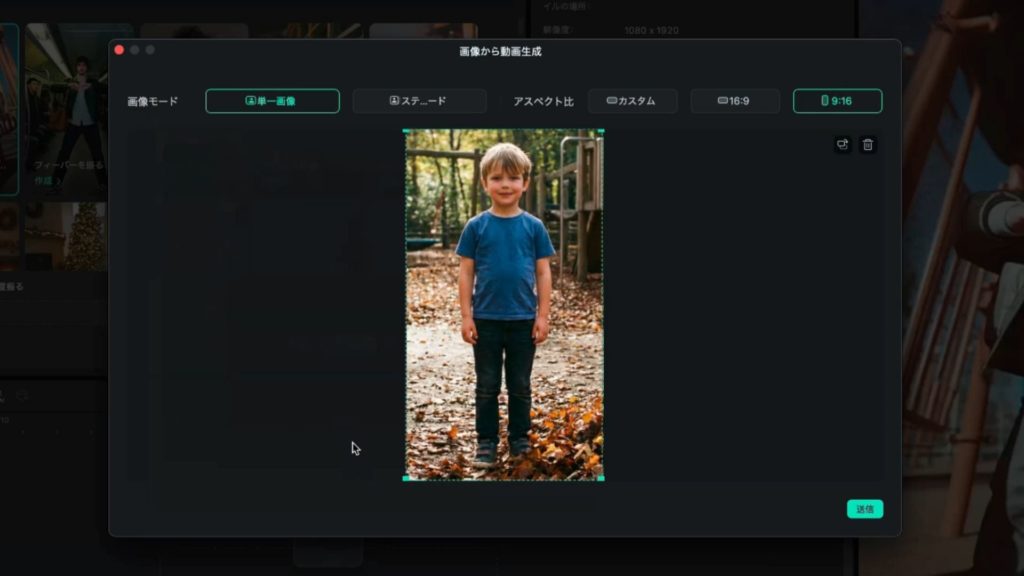Image resolution: width=1024 pixels, height=576 pixels.
Task: Choose the カスタム aspect ratio option
Action: point(632,101)
